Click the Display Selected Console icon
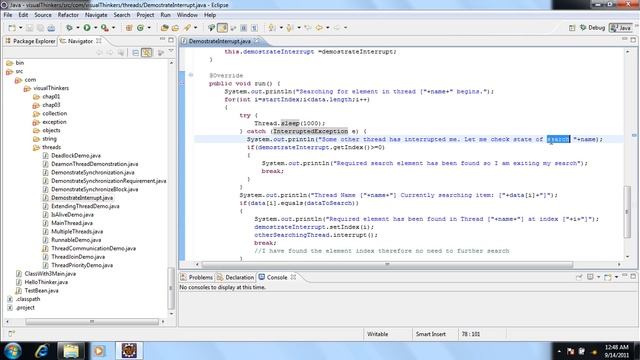Screen dimensions: 640x360 [x=590, y=277]
